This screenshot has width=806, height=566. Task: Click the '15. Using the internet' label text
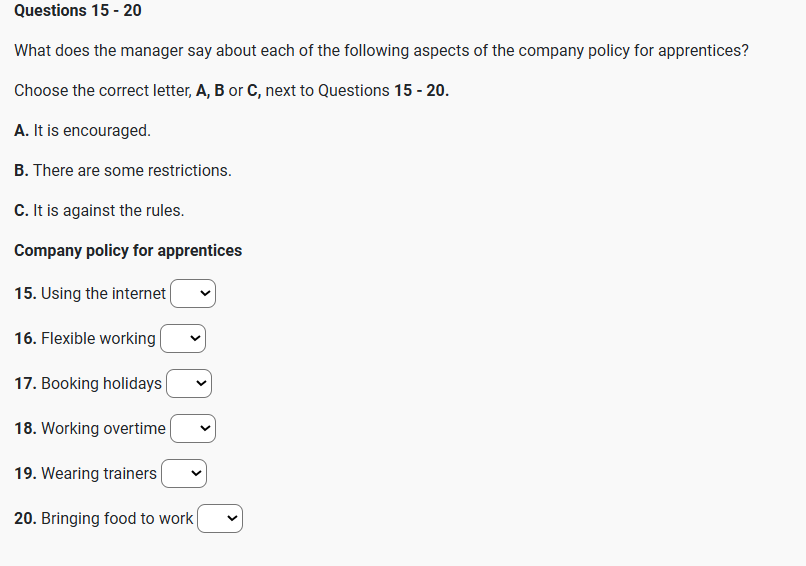90,294
